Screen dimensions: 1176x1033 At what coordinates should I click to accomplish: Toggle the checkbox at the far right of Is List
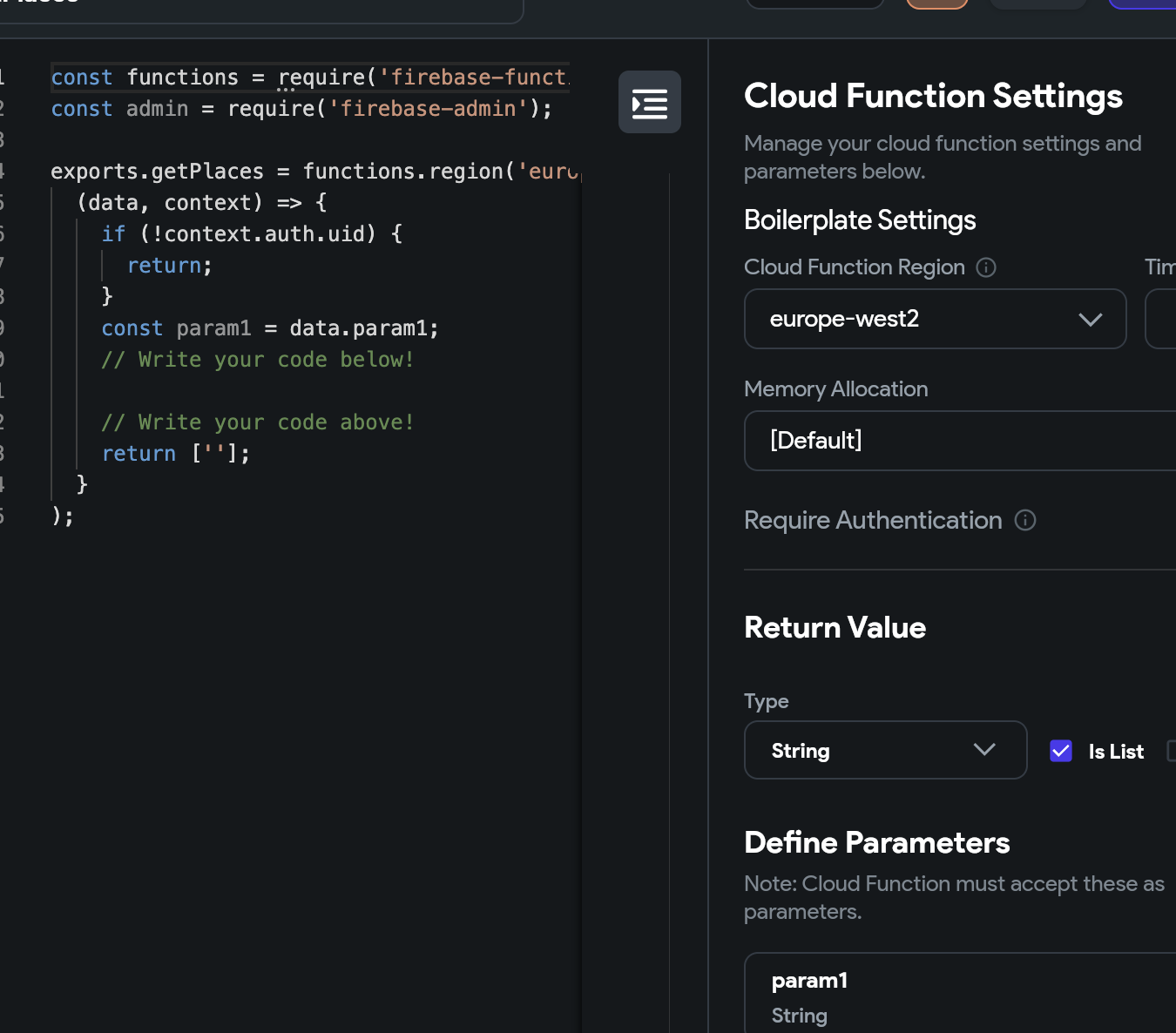(1172, 751)
